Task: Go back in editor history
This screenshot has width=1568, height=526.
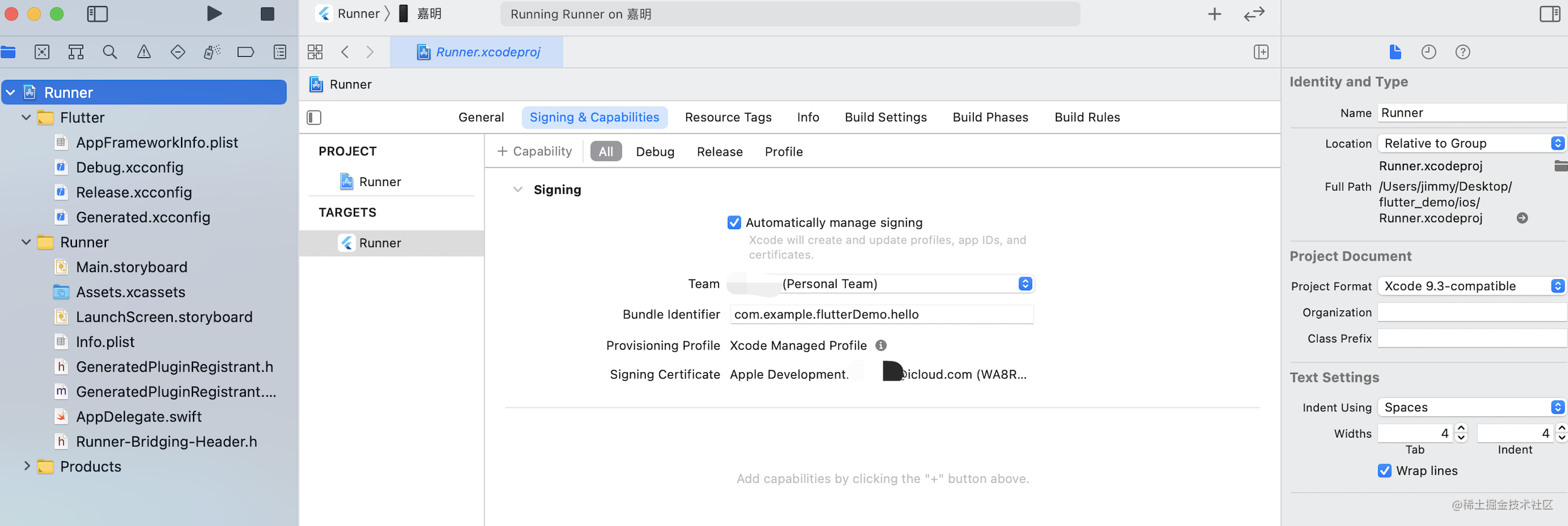Action: [x=345, y=52]
